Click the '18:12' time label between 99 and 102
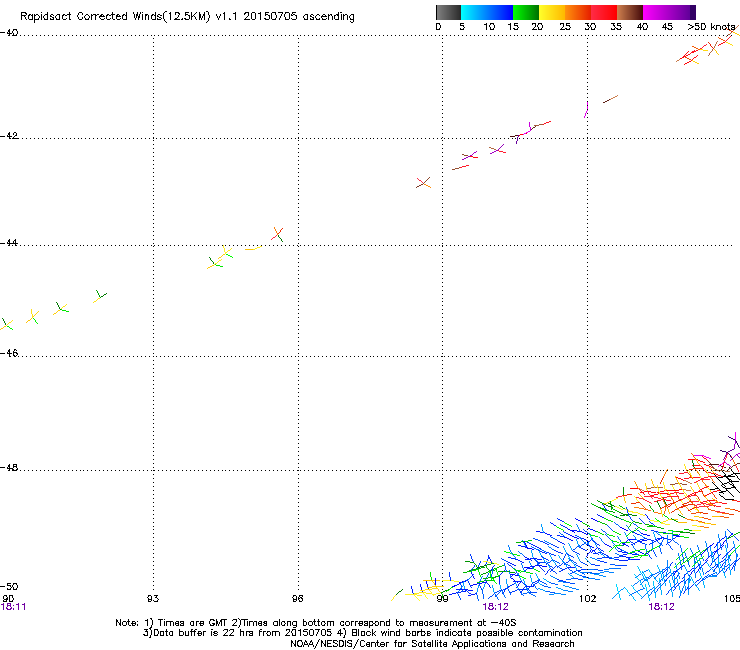The image size is (740, 650). point(496,607)
